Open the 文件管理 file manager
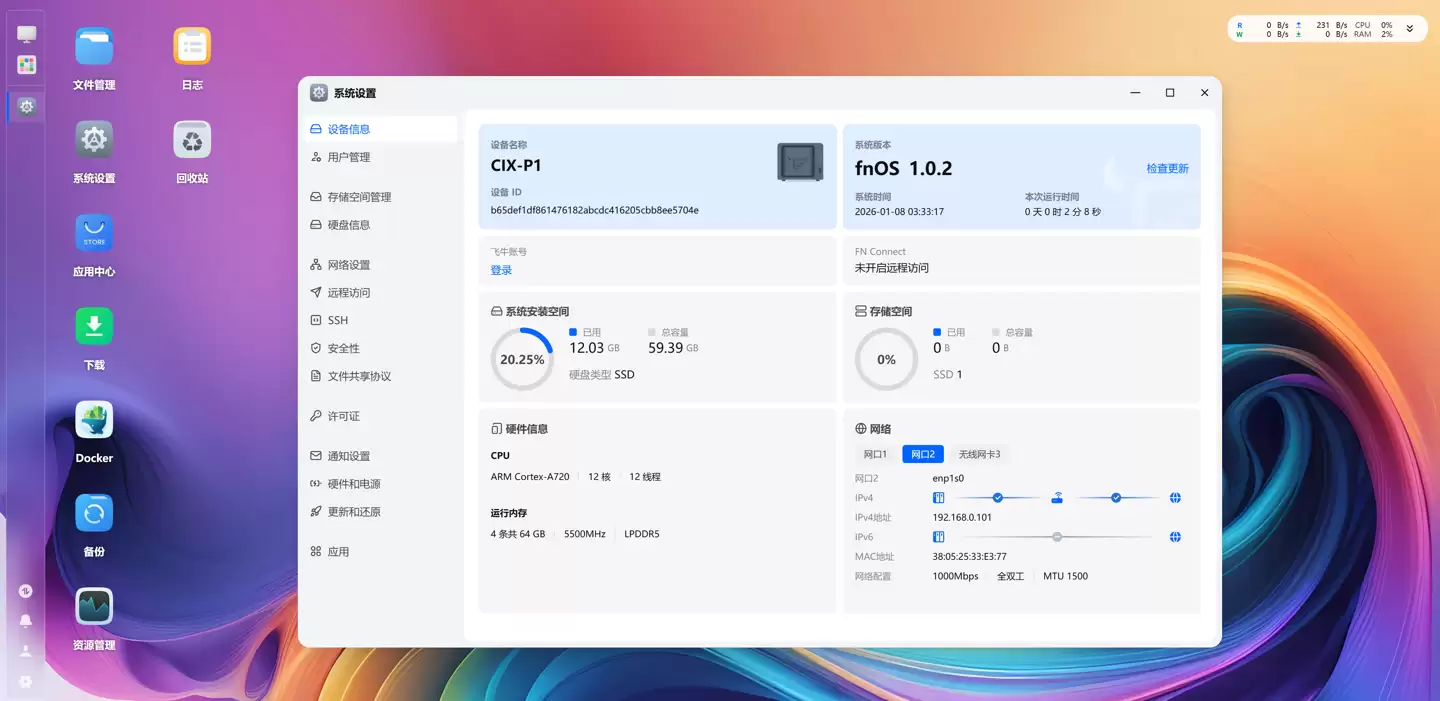The height and width of the screenshot is (701, 1440). (x=93, y=45)
